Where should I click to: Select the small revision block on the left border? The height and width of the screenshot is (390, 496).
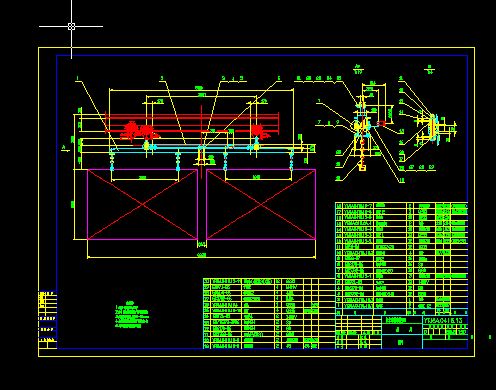[x=47, y=319]
